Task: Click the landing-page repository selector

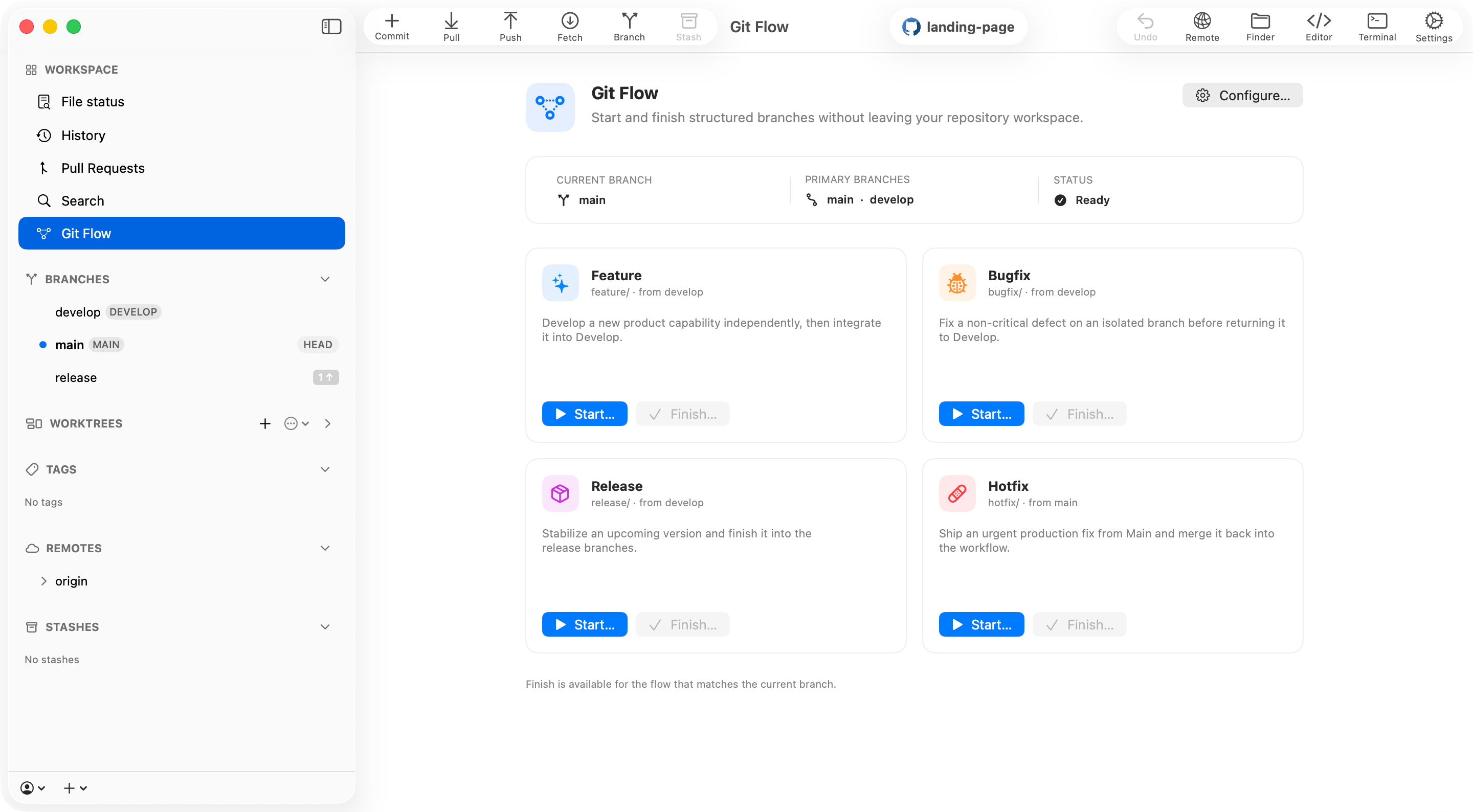Action: tap(958, 27)
